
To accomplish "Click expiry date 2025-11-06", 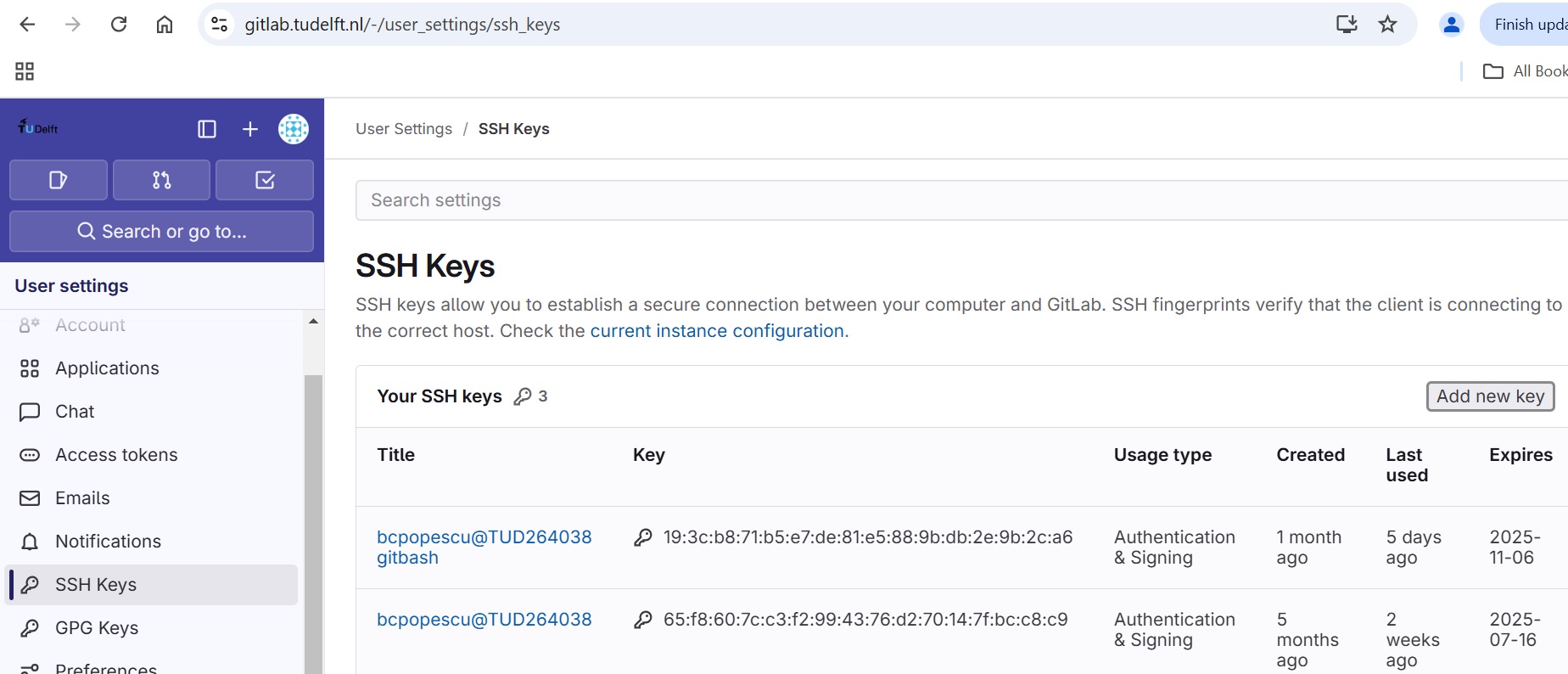I will pos(1515,548).
